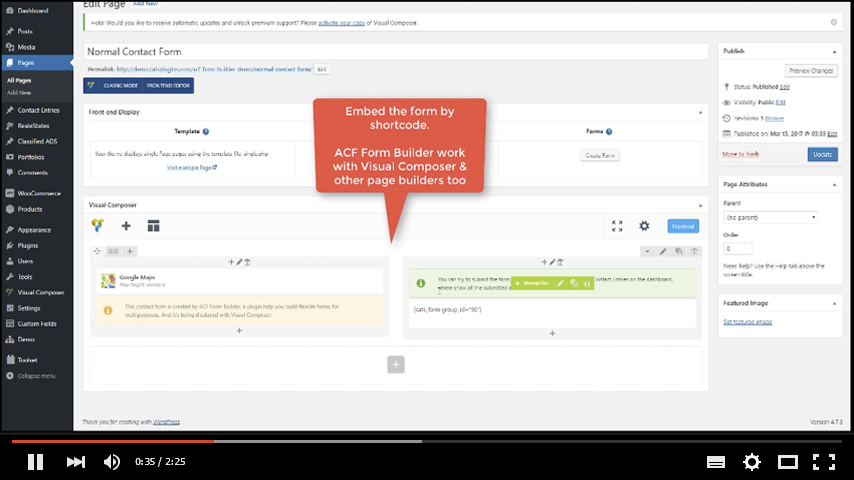Follow the 'activate your copy' link
The height and width of the screenshot is (480, 854).
pyautogui.click(x=341, y=23)
